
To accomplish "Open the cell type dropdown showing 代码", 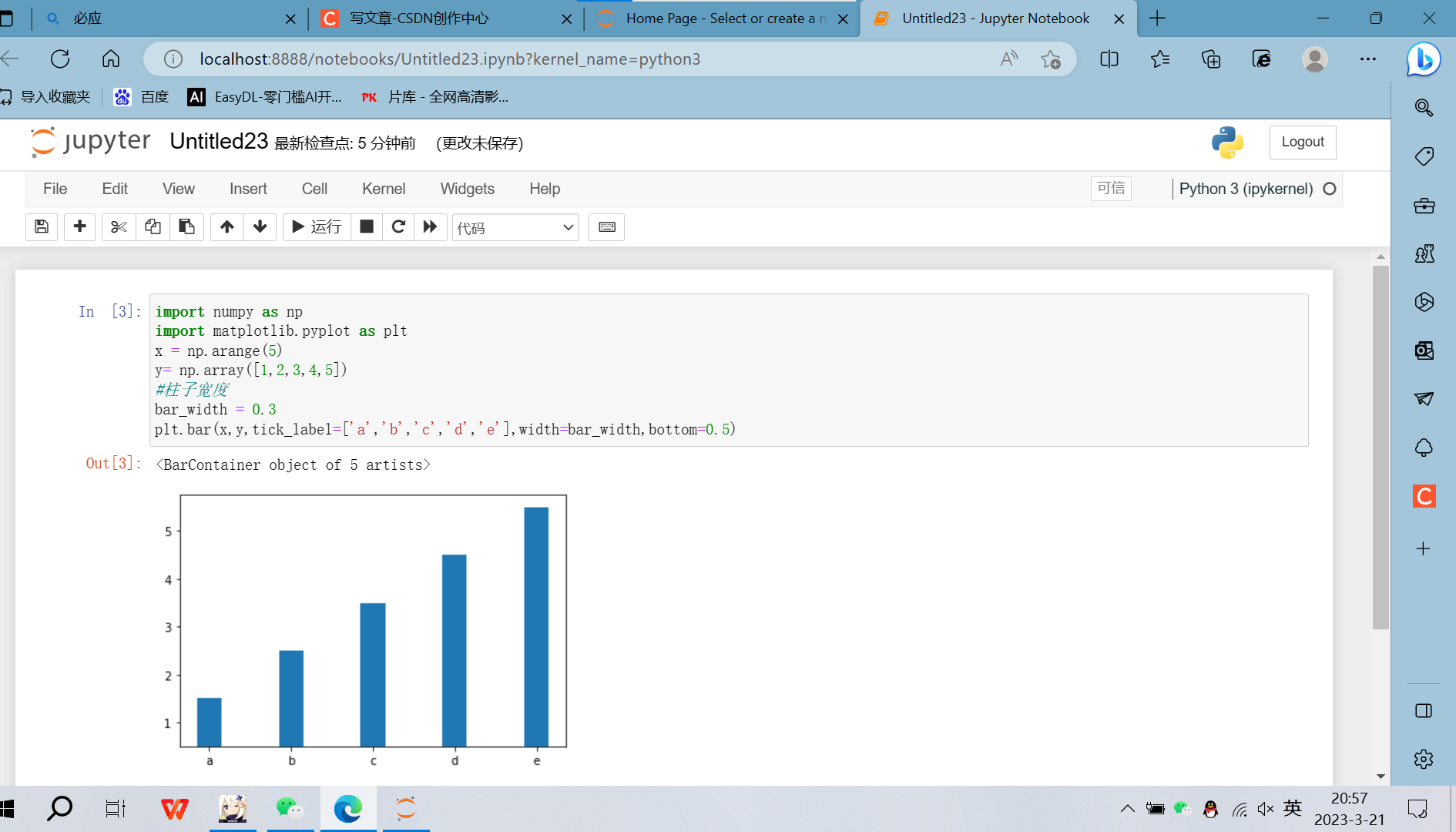I will (x=515, y=226).
